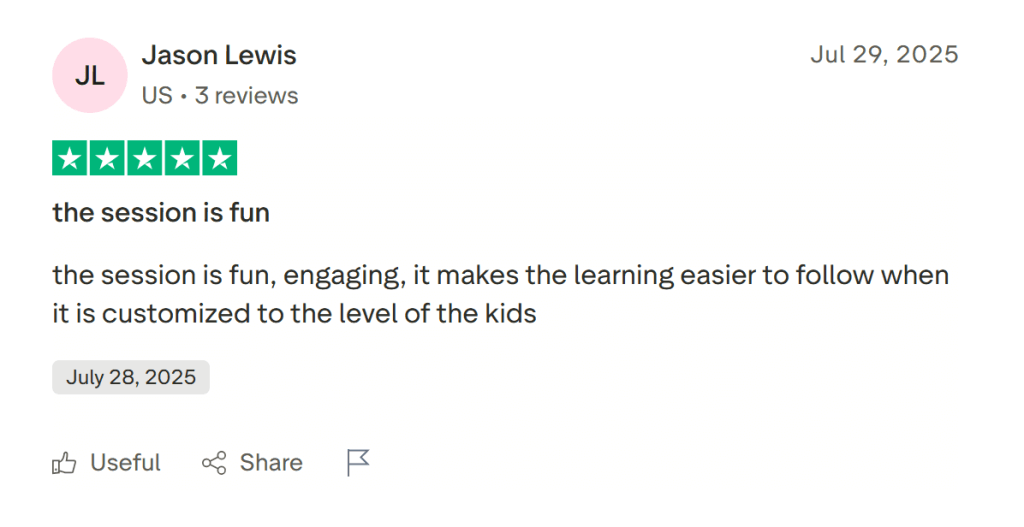The image size is (1024, 527).
Task: Open the "the session is fun" review title
Action: [161, 213]
